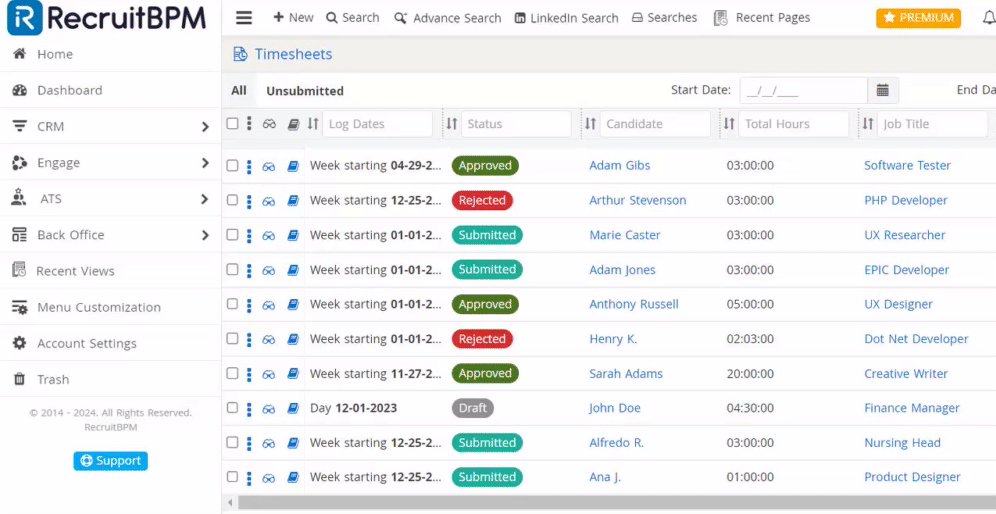Viewport: 996px width, 514px height.
Task: Open Searches saved list in top bar
Action: click(664, 18)
